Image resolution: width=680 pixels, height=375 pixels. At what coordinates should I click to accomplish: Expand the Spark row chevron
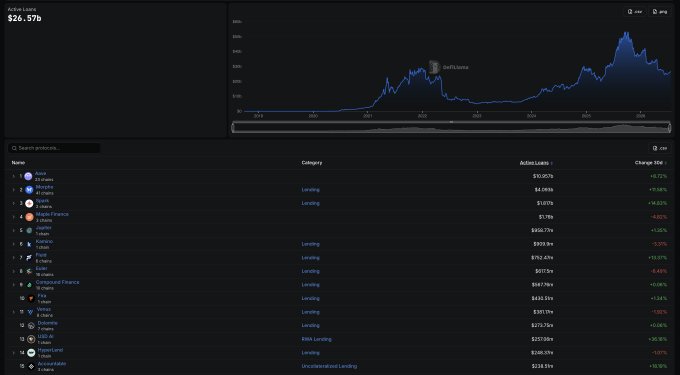tap(13, 203)
